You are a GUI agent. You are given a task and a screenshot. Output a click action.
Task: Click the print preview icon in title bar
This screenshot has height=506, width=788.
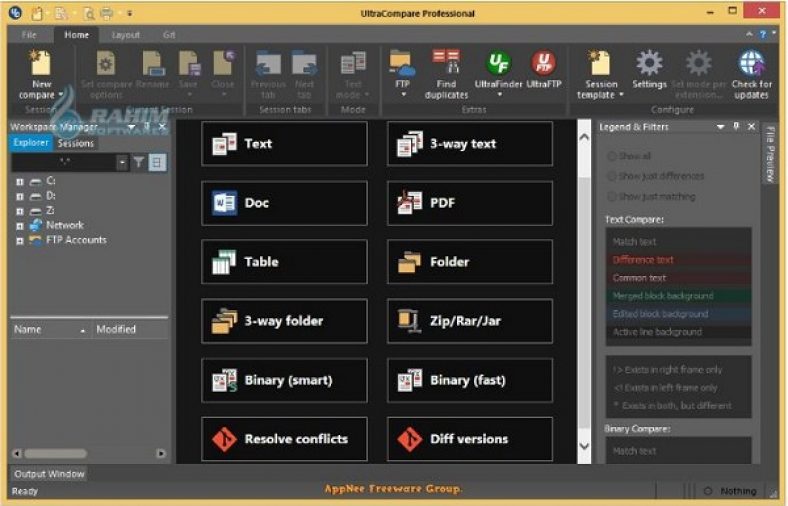tap(89, 13)
